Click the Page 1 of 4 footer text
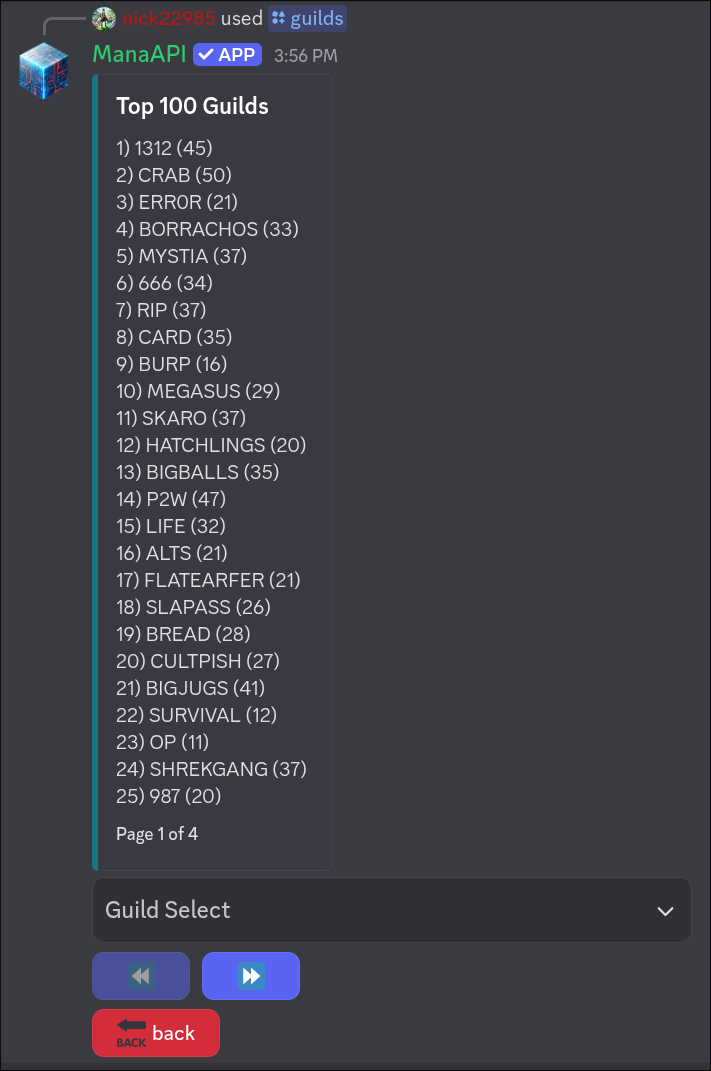This screenshot has width=711, height=1071. [156, 833]
